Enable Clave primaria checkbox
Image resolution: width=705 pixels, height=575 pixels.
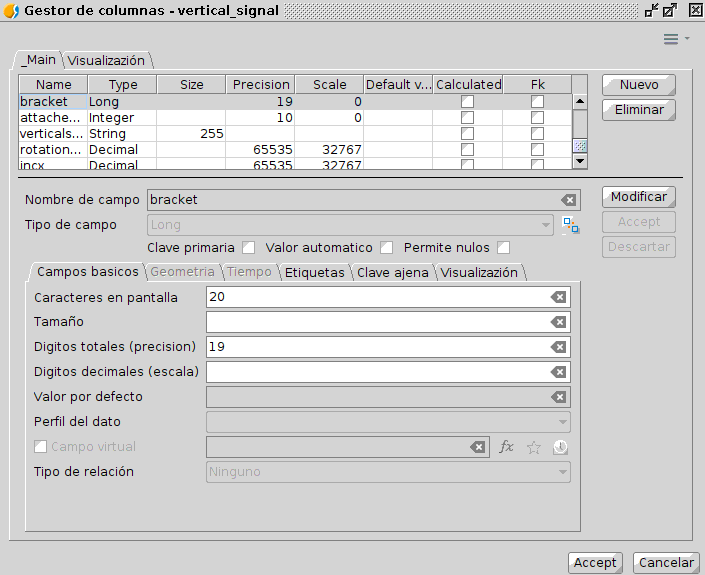click(x=248, y=248)
